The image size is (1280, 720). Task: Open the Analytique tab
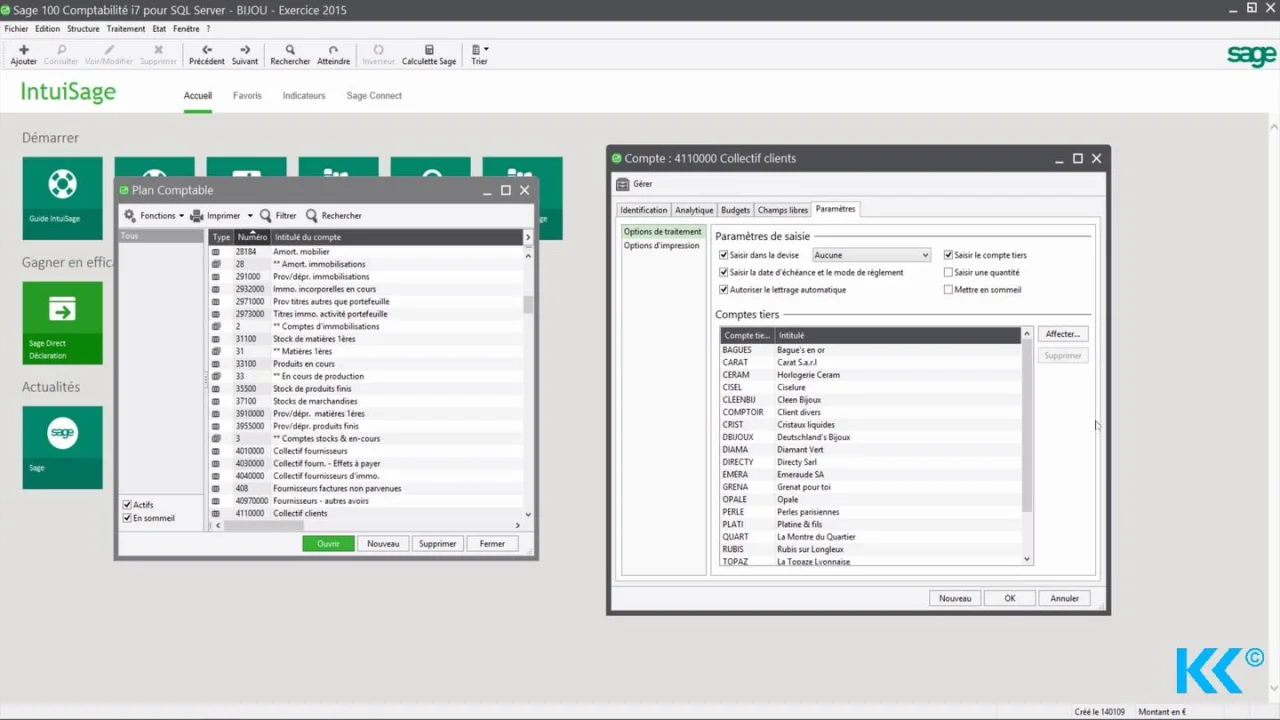(x=694, y=210)
